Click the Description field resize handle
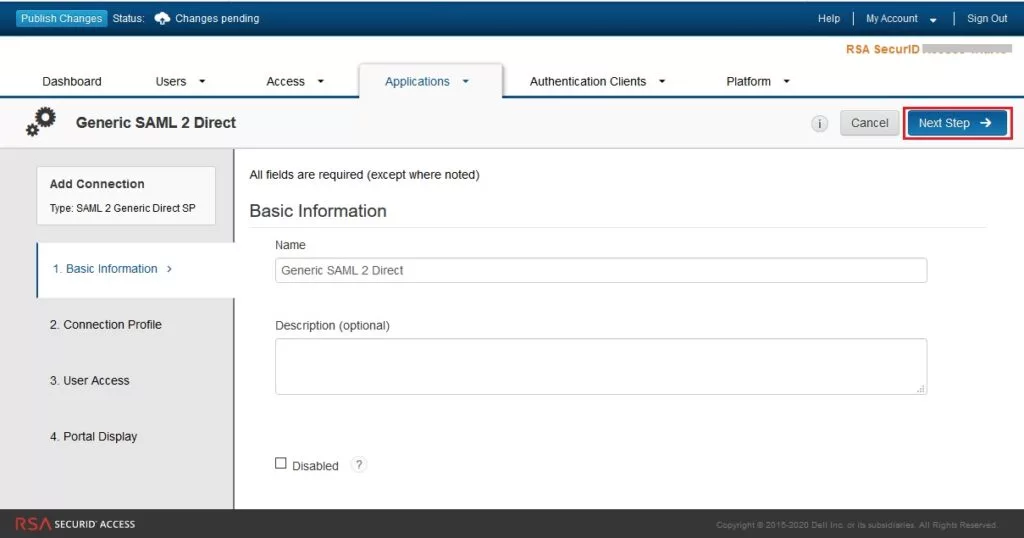 pyautogui.click(x=921, y=388)
